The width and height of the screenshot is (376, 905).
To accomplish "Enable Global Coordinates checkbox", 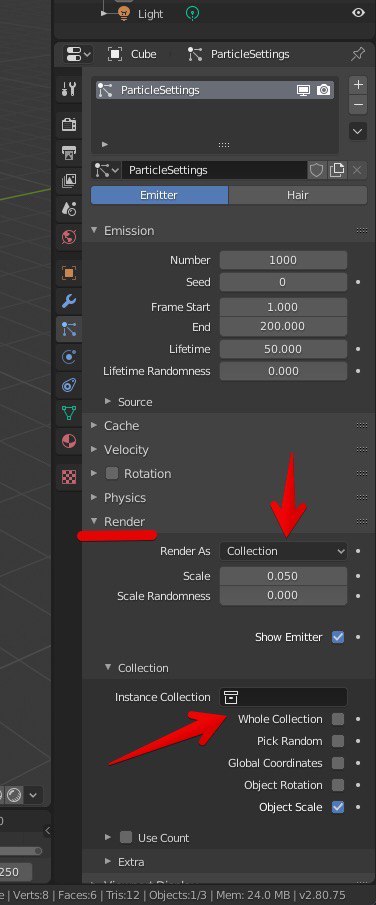I will [x=338, y=763].
